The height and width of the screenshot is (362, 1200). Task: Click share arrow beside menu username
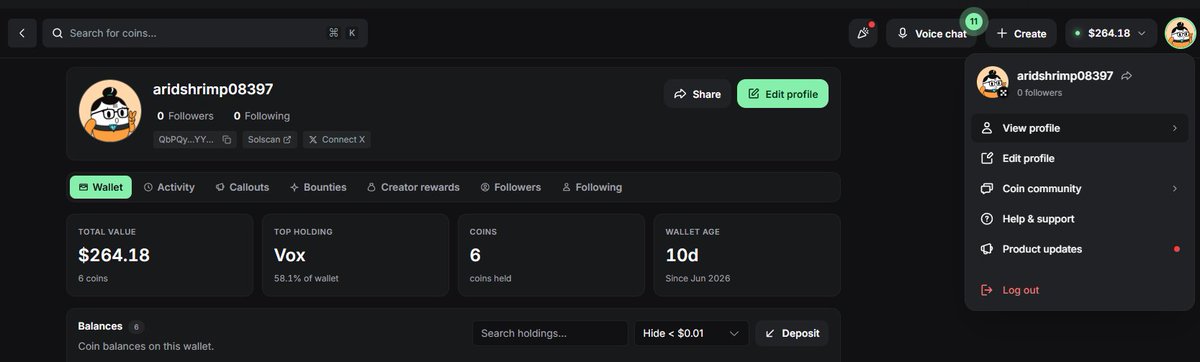[1126, 76]
